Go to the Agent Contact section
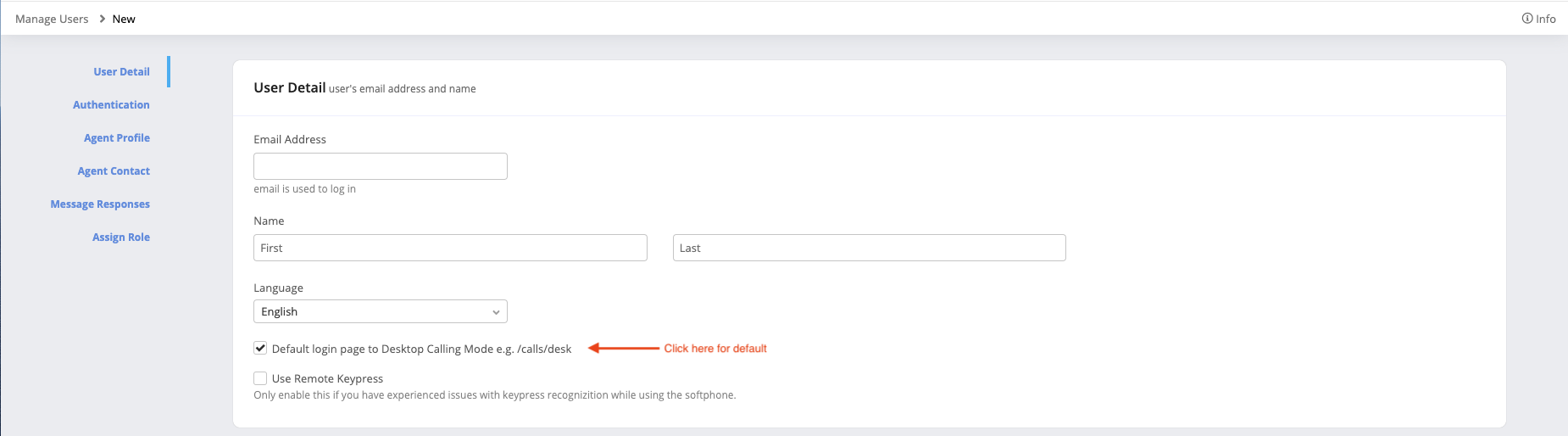This screenshot has width=1568, height=436. coord(114,170)
